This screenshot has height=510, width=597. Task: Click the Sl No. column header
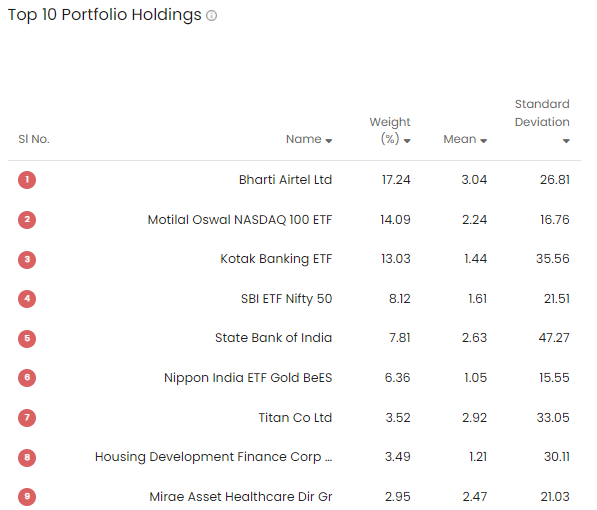click(x=34, y=139)
